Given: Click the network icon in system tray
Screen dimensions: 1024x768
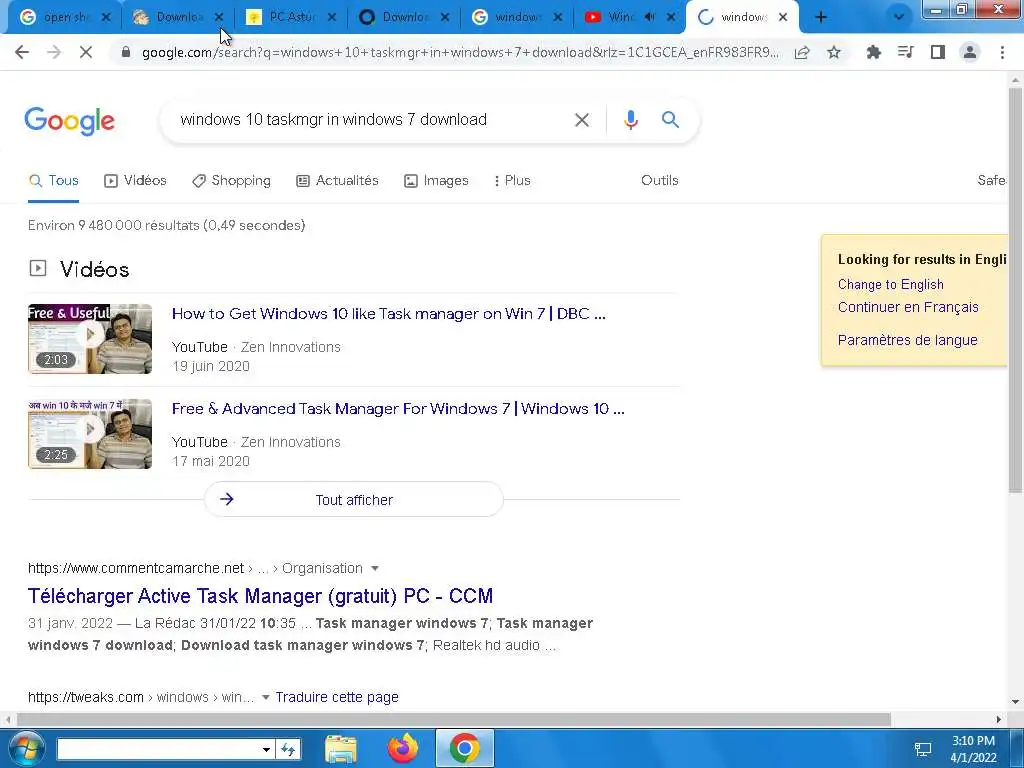Looking at the screenshot, I should (x=923, y=748).
